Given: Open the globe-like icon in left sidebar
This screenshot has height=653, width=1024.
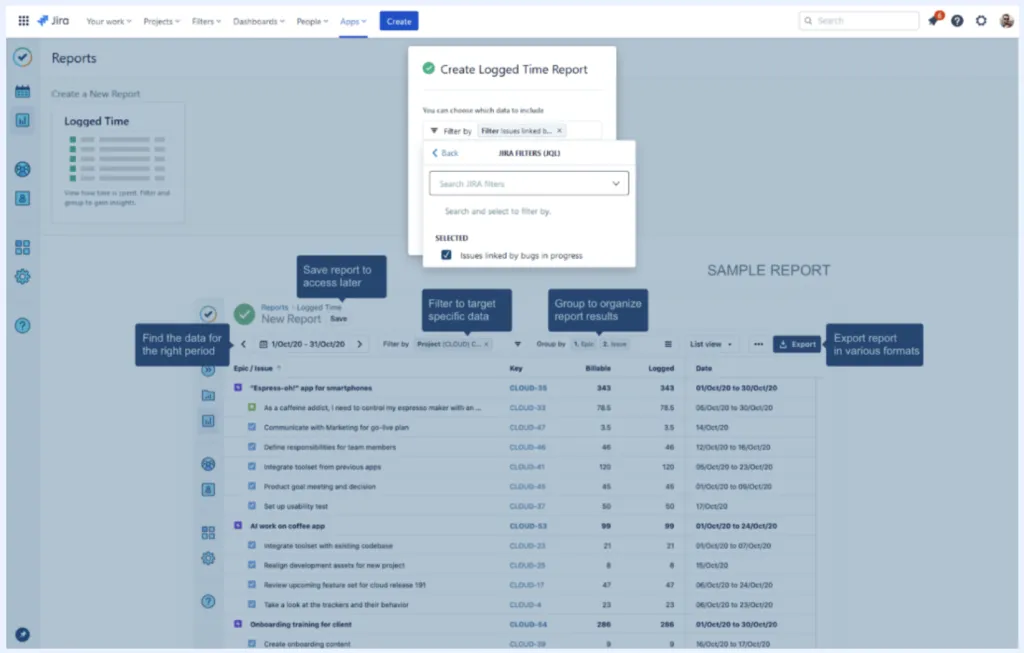Looking at the screenshot, I should [22, 169].
